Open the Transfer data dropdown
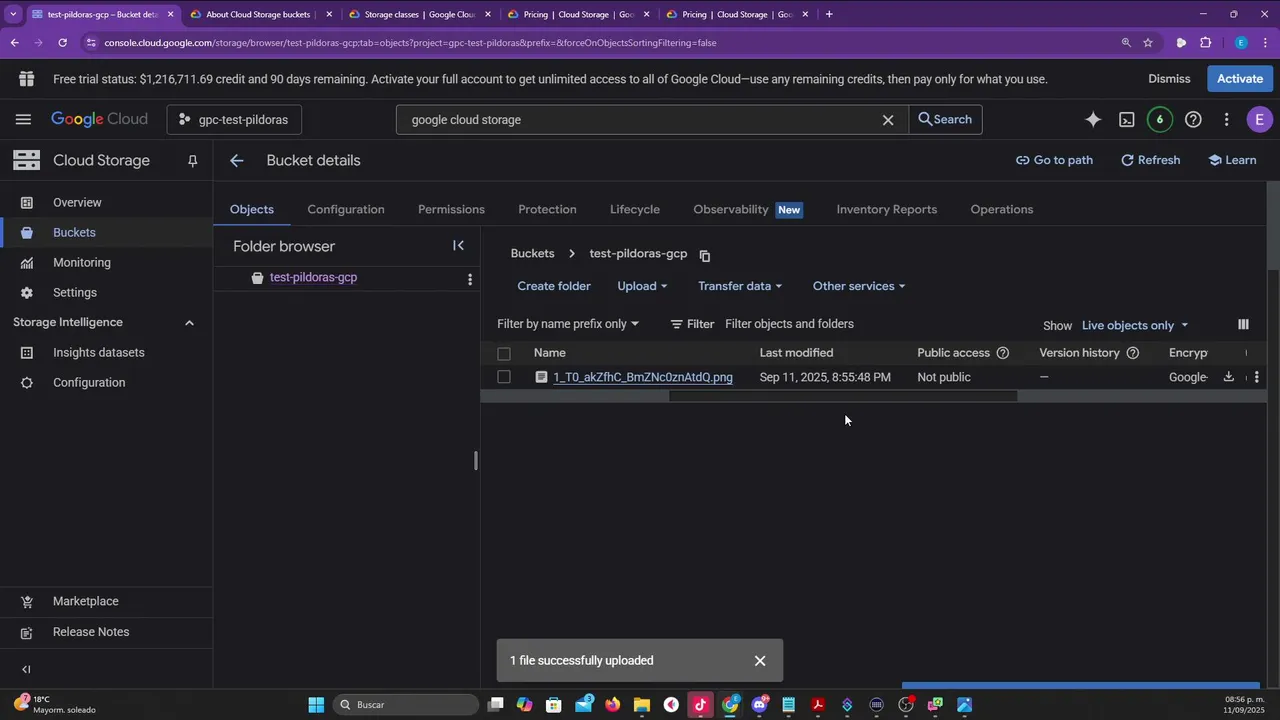Screen dimensions: 1280x720 point(740,286)
